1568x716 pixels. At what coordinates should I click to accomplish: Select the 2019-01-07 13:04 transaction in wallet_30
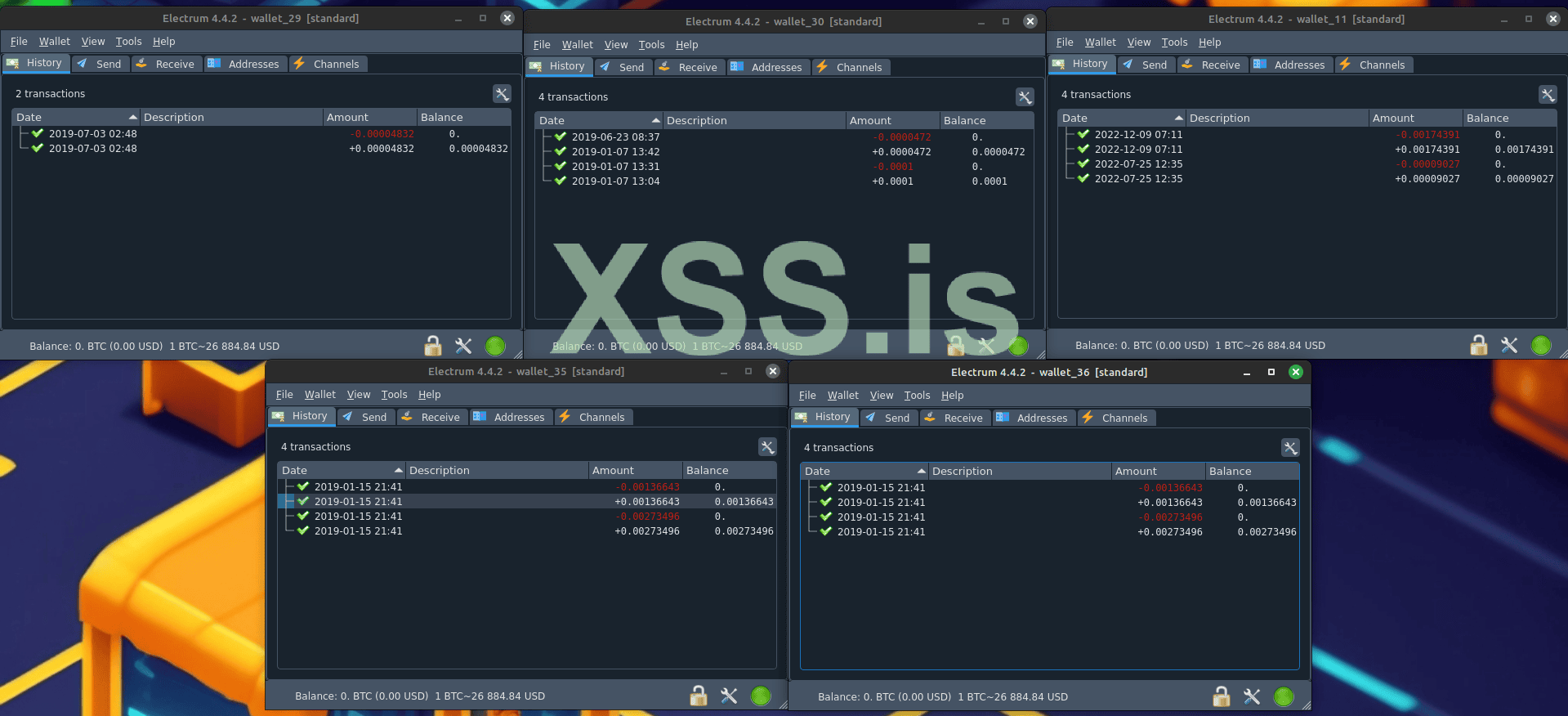[x=784, y=181]
